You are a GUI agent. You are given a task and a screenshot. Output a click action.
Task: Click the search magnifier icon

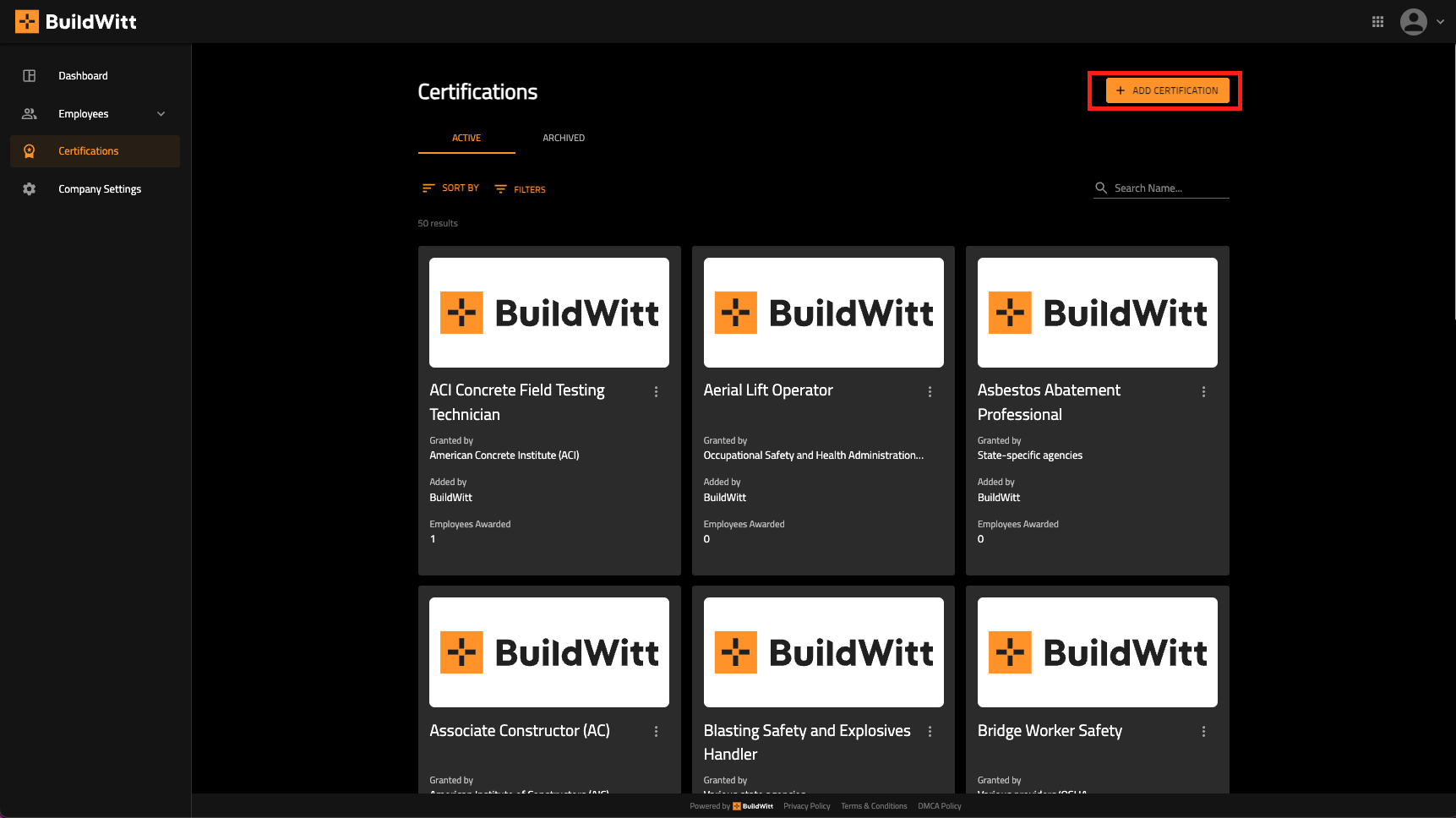tap(1101, 188)
